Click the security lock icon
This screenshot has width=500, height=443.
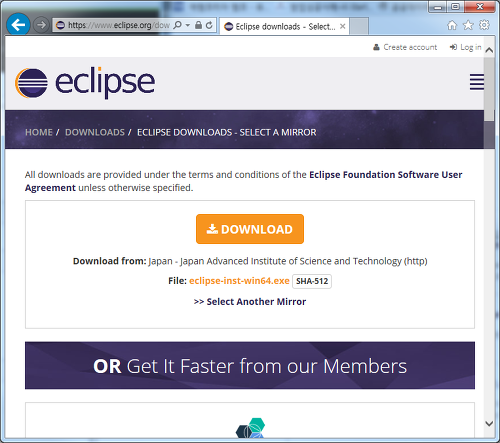(198, 25)
